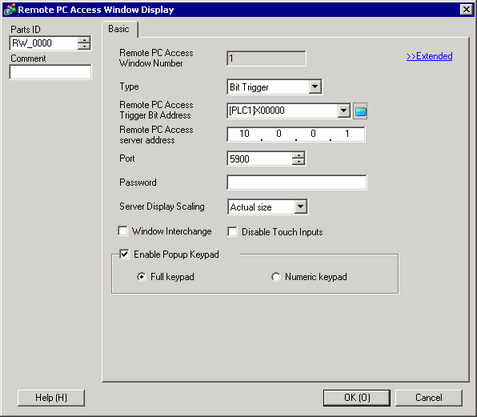Click the Cancel button
Screen dimensions: 477x417
tap(429, 398)
